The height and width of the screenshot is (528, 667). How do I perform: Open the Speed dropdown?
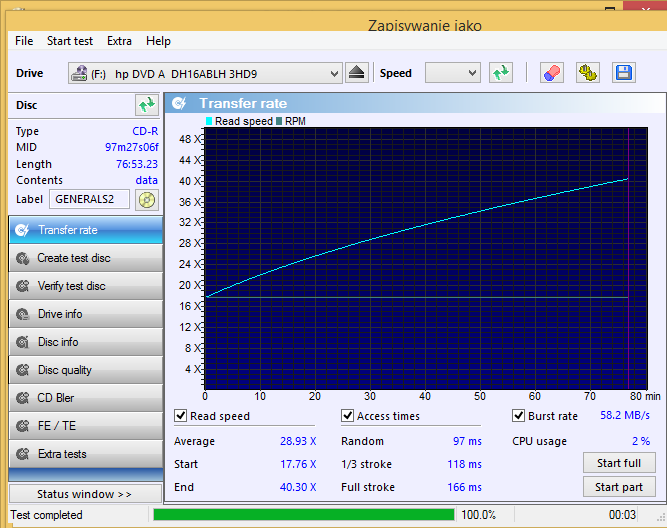click(x=453, y=73)
